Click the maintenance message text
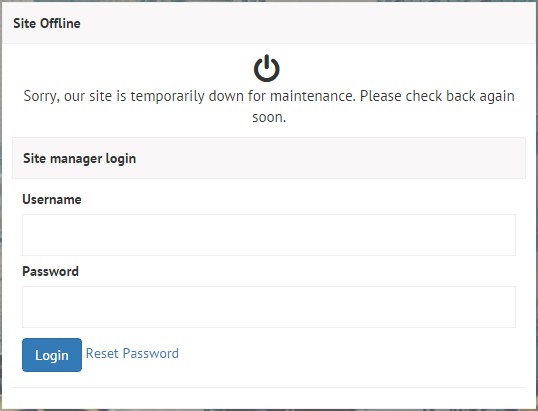 tap(269, 106)
